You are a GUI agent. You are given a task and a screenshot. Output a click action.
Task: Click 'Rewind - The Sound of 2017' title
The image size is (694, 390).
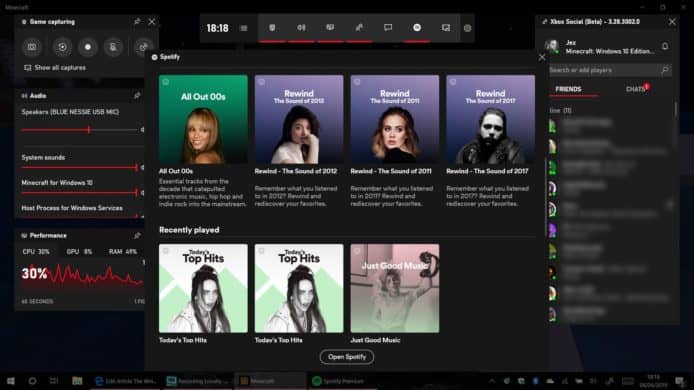pyautogui.click(x=487, y=171)
